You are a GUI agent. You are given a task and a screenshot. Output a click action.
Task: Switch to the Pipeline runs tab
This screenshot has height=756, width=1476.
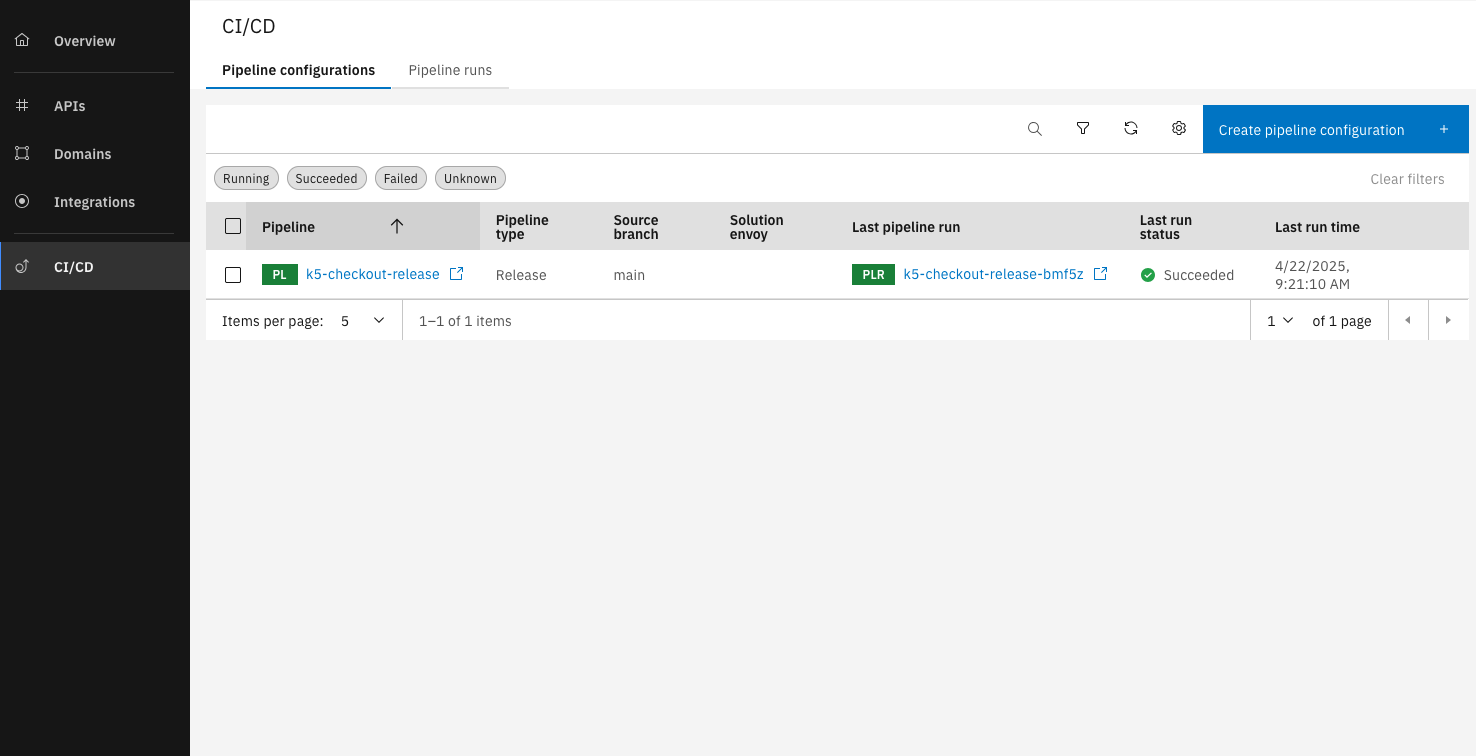[450, 70]
